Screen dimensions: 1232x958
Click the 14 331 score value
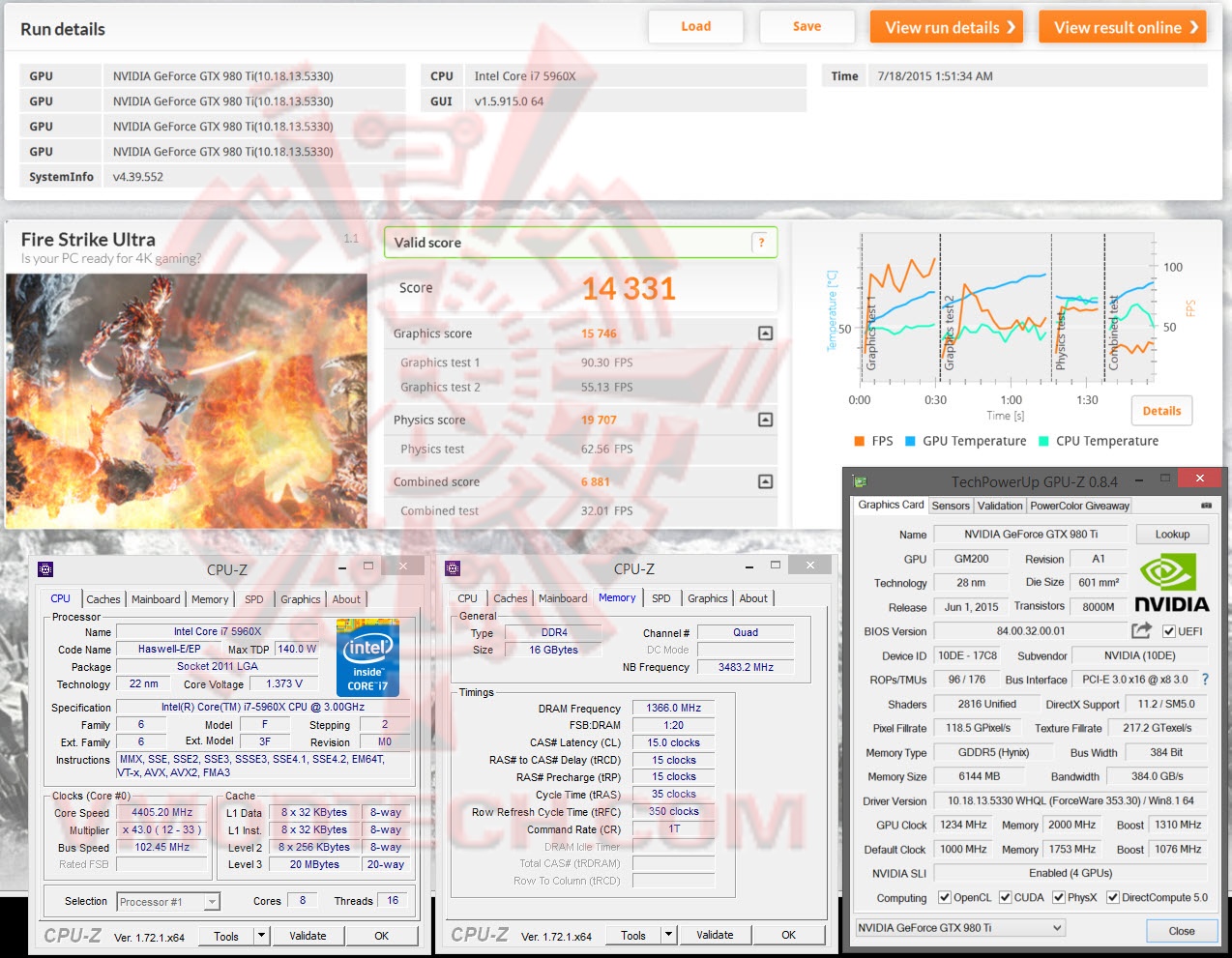click(629, 288)
